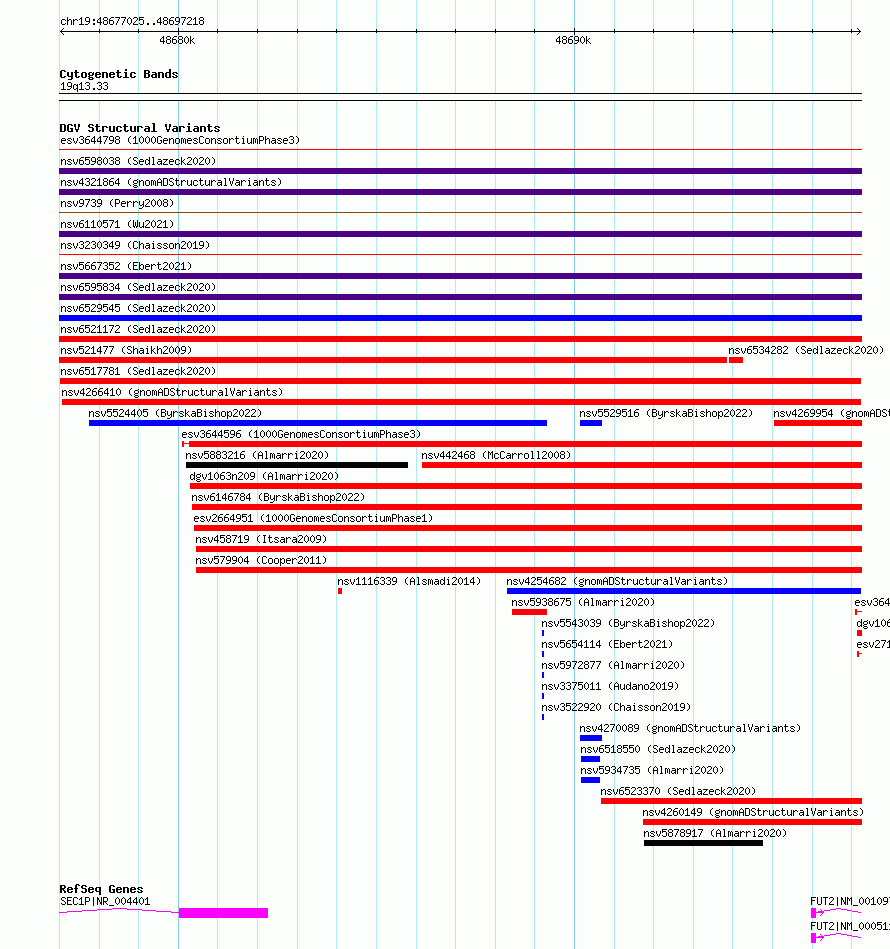The width and height of the screenshot is (890, 949).
Task: Click the red bar under nsv5938675
Action: point(529,612)
